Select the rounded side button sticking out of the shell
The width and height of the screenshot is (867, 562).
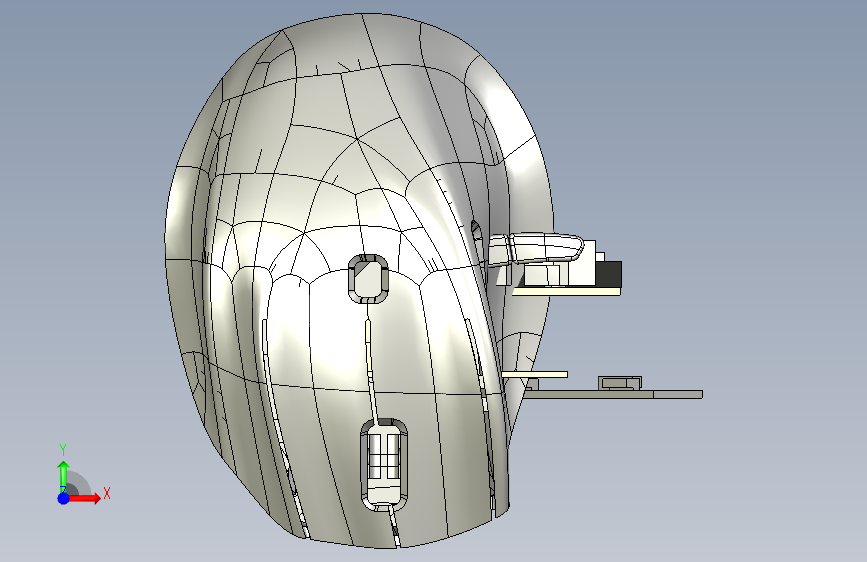coord(535,249)
